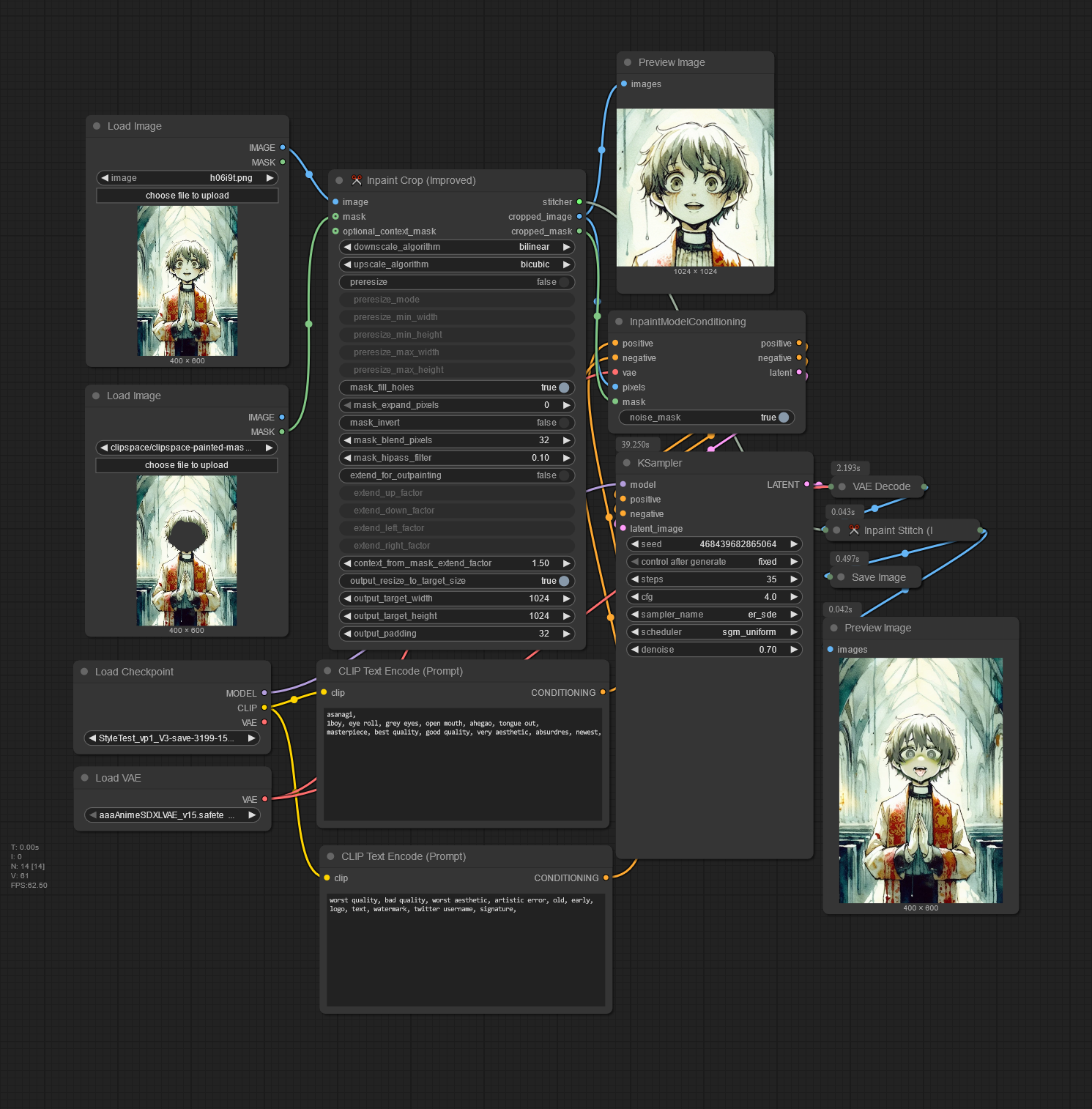The height and width of the screenshot is (1109, 1092).
Task: Click choose file to upload for h06i9t.png
Action: 187,196
